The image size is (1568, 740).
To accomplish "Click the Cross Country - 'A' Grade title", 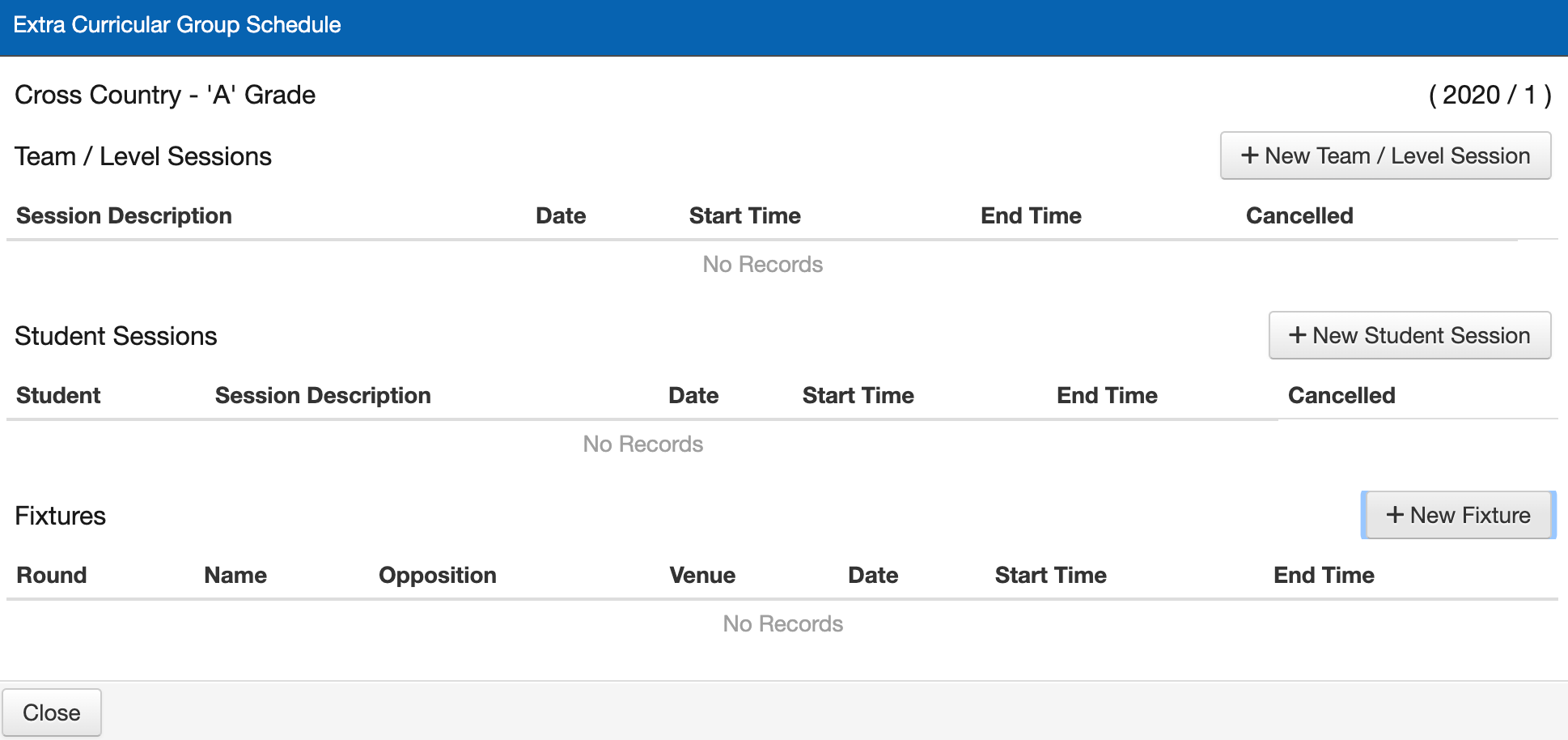I will click(x=165, y=95).
